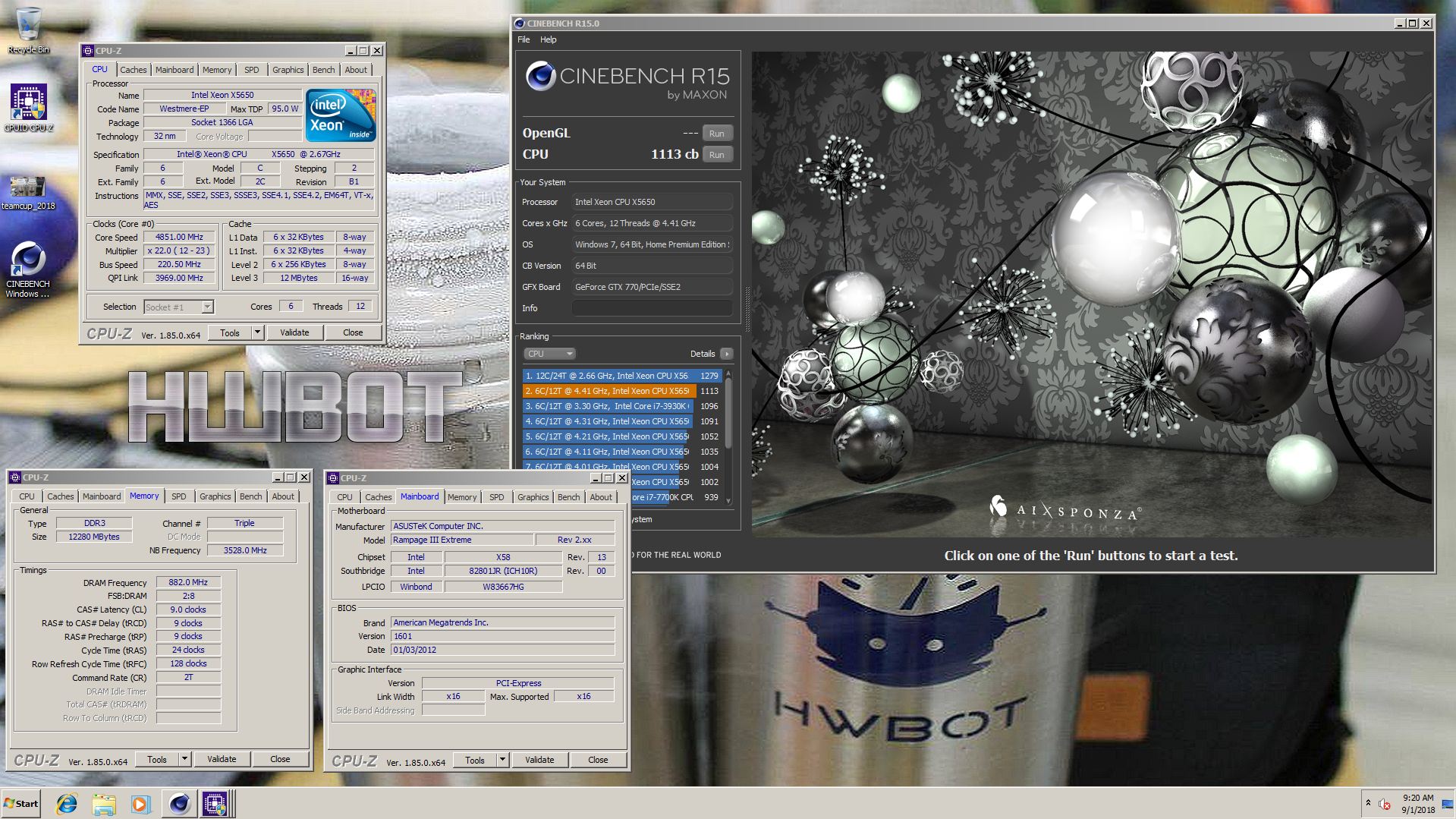Open Graphics tab in Mainboard CPU-Z window
The image size is (1456, 819).
pyautogui.click(x=533, y=497)
